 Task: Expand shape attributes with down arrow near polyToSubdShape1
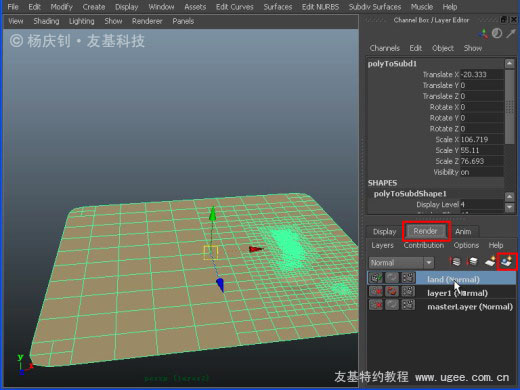[509, 208]
